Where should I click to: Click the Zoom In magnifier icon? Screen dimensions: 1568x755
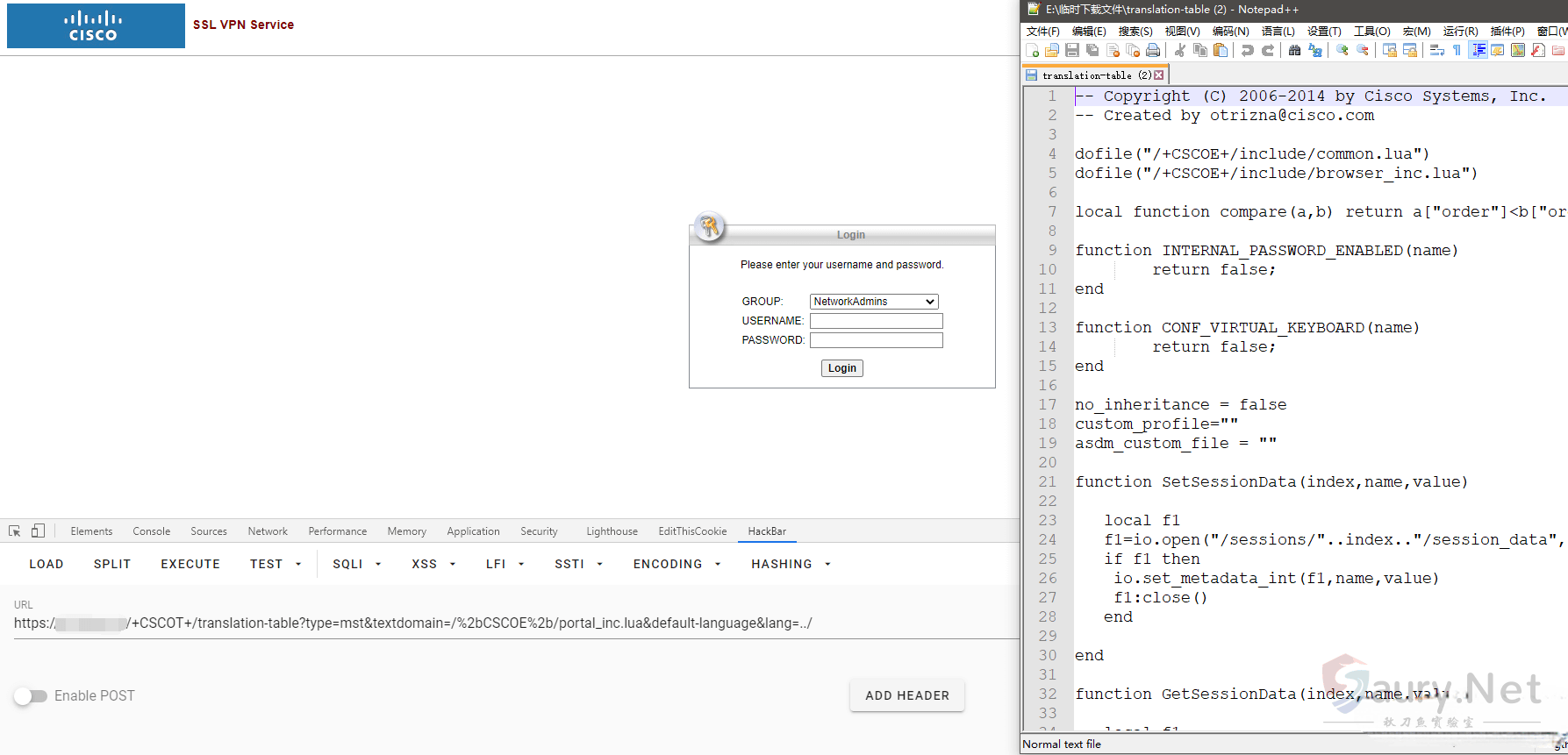coord(1342,51)
